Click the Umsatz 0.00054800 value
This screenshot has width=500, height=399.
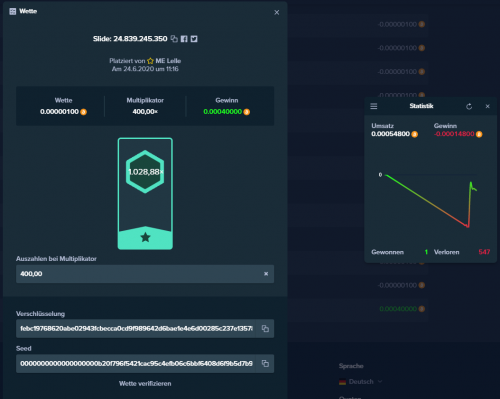pyautogui.click(x=390, y=134)
